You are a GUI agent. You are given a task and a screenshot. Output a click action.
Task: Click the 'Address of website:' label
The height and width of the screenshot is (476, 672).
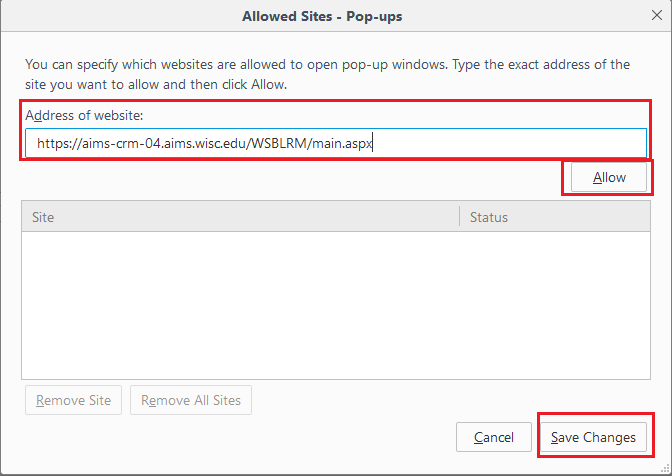tap(85, 115)
